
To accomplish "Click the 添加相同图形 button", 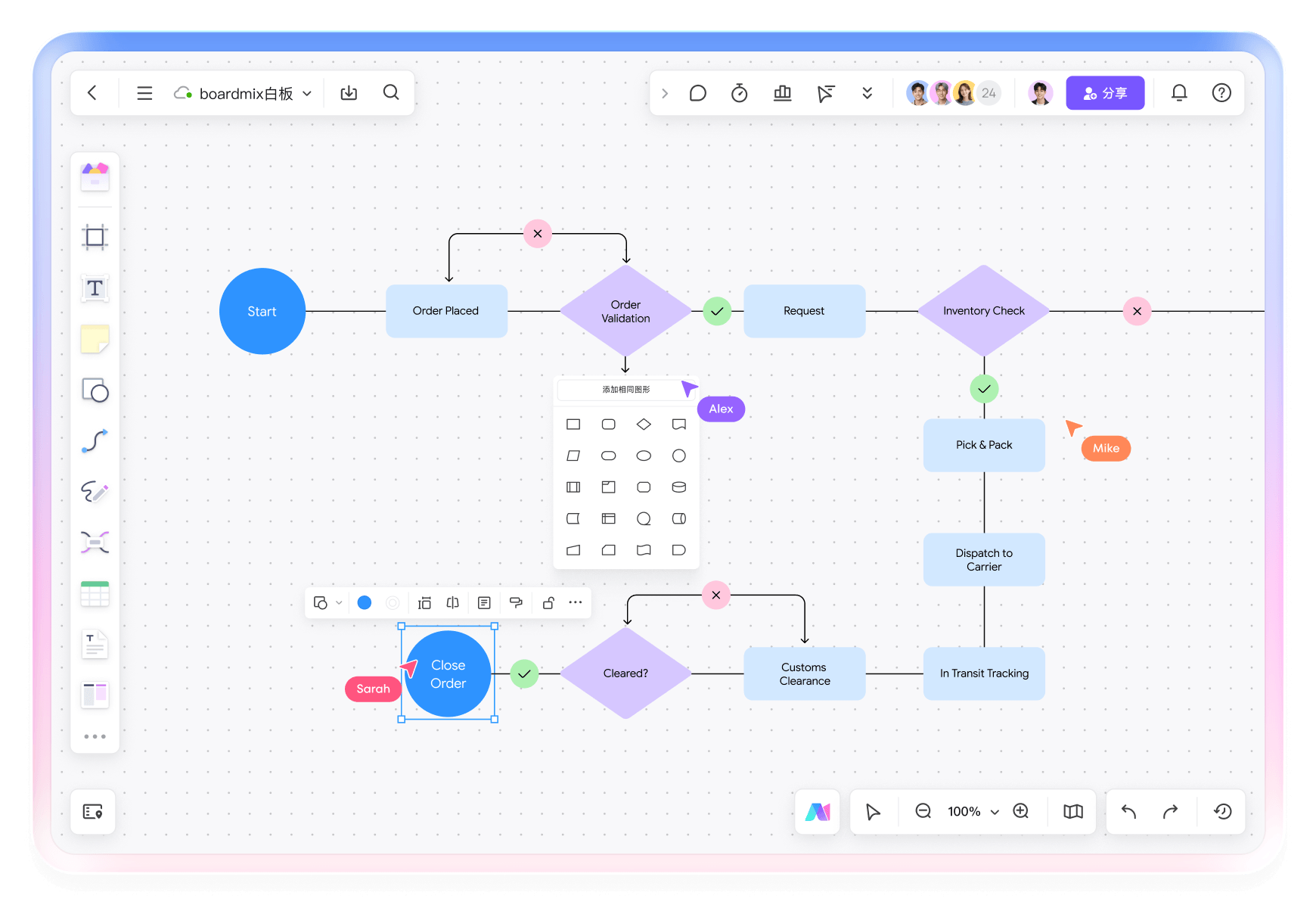I will tap(625, 390).
